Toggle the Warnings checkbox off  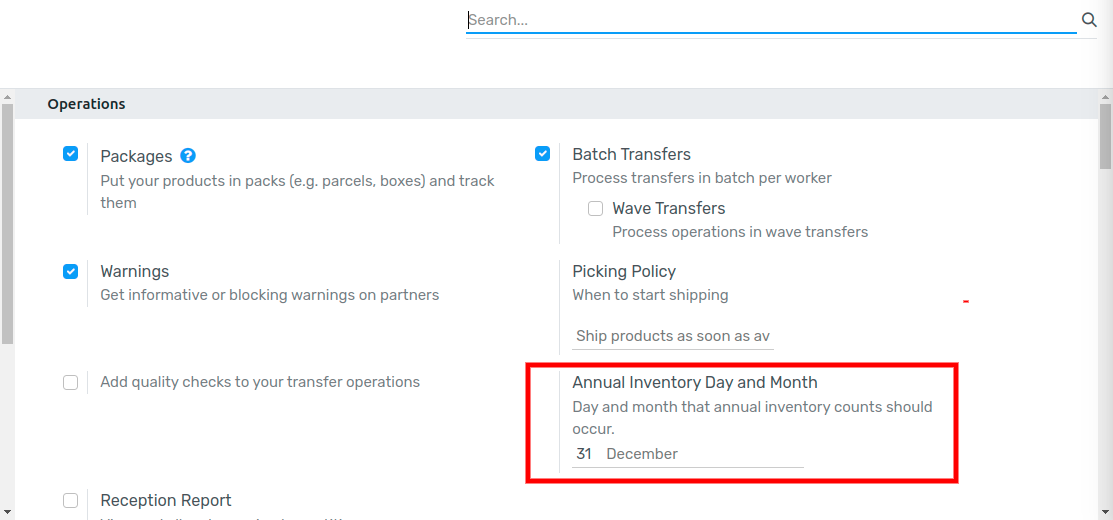coord(71,271)
